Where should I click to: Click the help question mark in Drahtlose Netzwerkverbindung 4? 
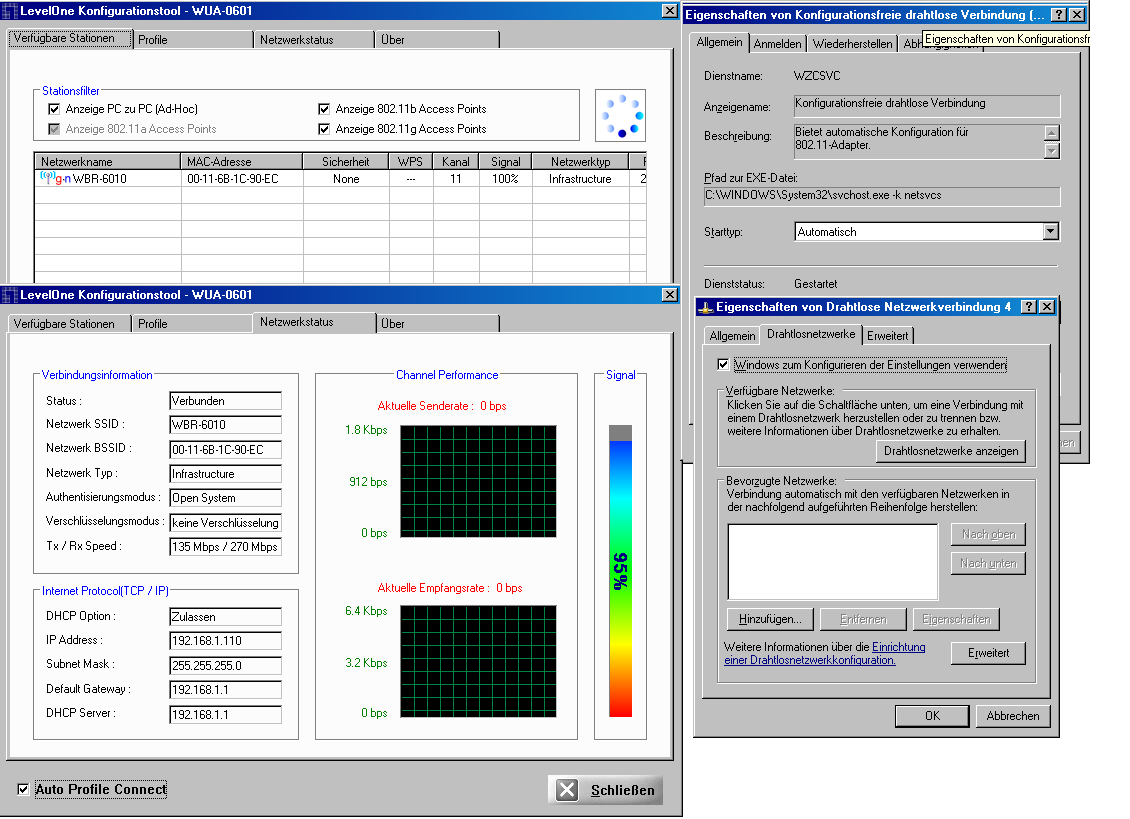(x=1029, y=307)
